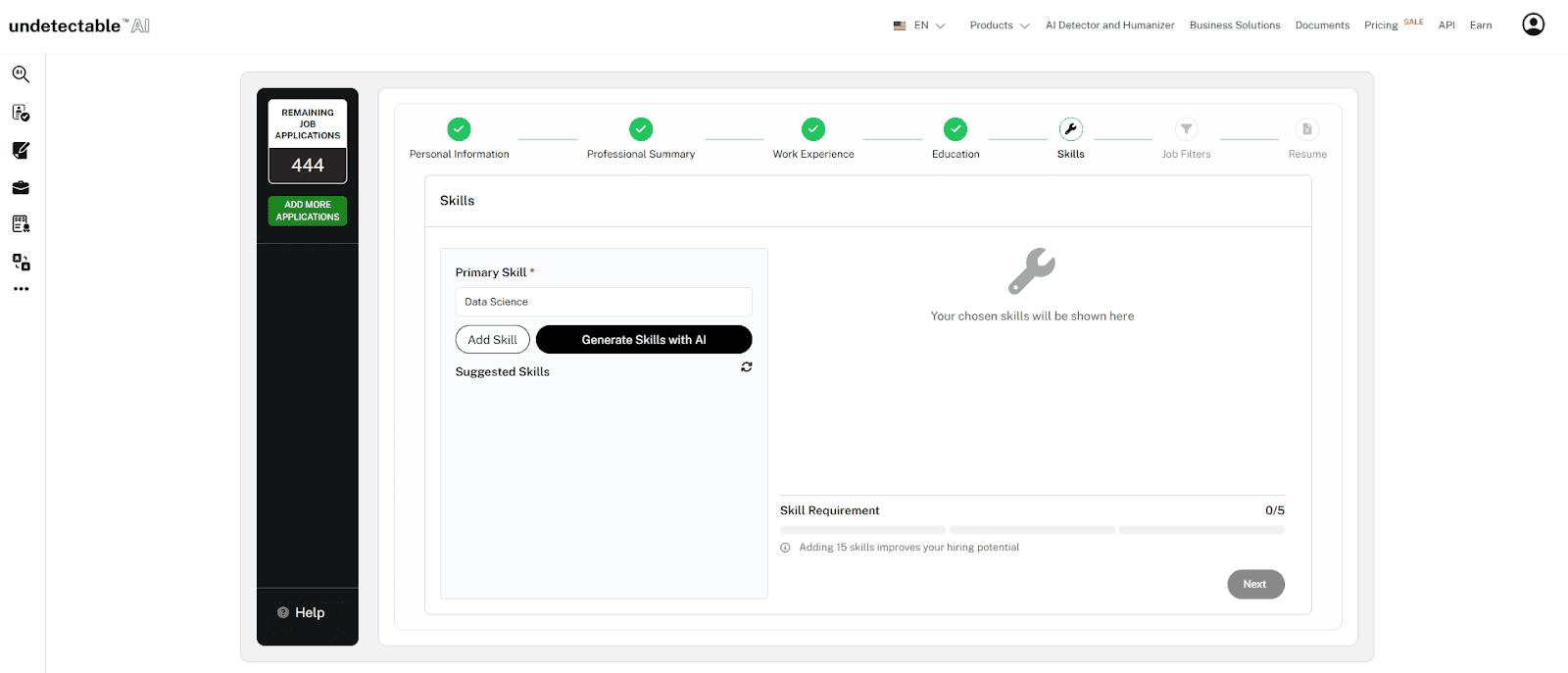Viewport: 1568px width, 673px height.
Task: Click 'Adding 15 skills improves your hiring potential'
Action: (x=909, y=548)
